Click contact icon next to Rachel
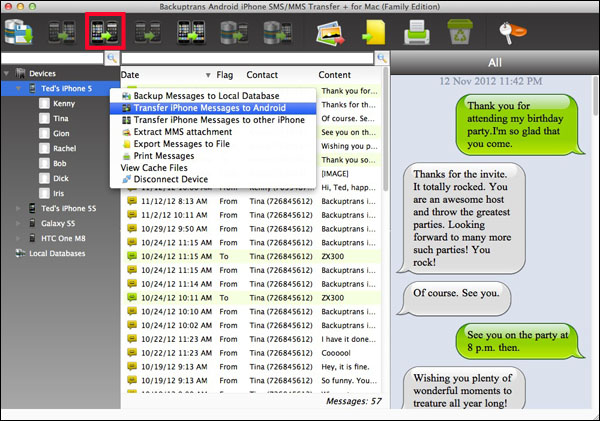The image size is (600, 421). coord(44,148)
